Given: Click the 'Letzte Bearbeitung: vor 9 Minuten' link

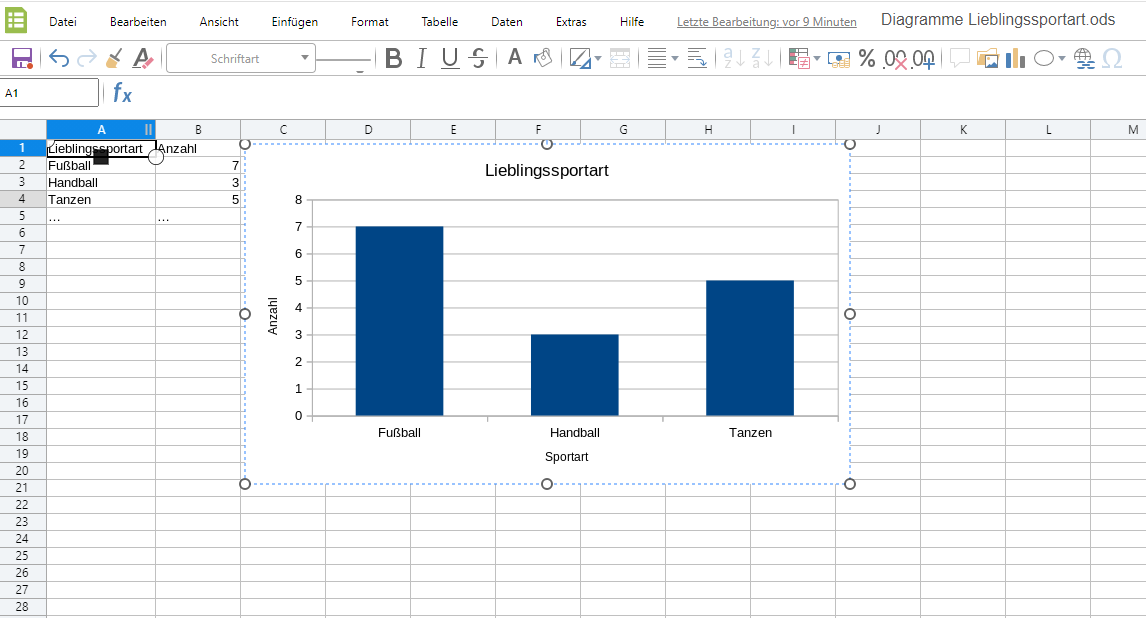Looking at the screenshot, I should [767, 22].
